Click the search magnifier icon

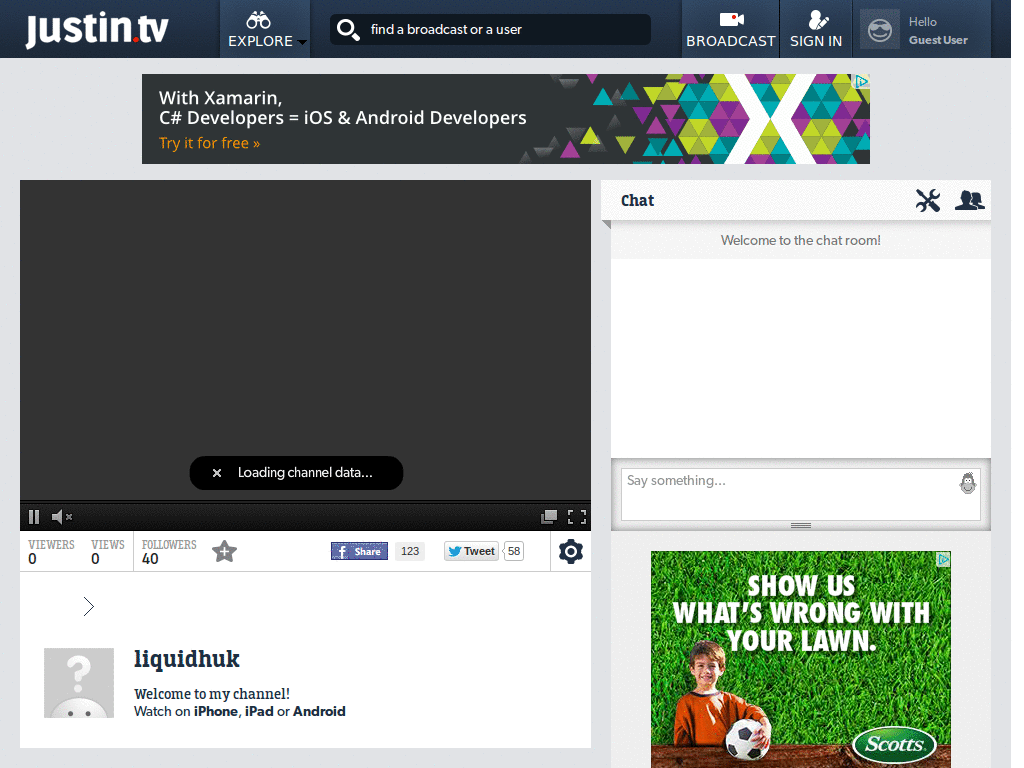tap(348, 29)
